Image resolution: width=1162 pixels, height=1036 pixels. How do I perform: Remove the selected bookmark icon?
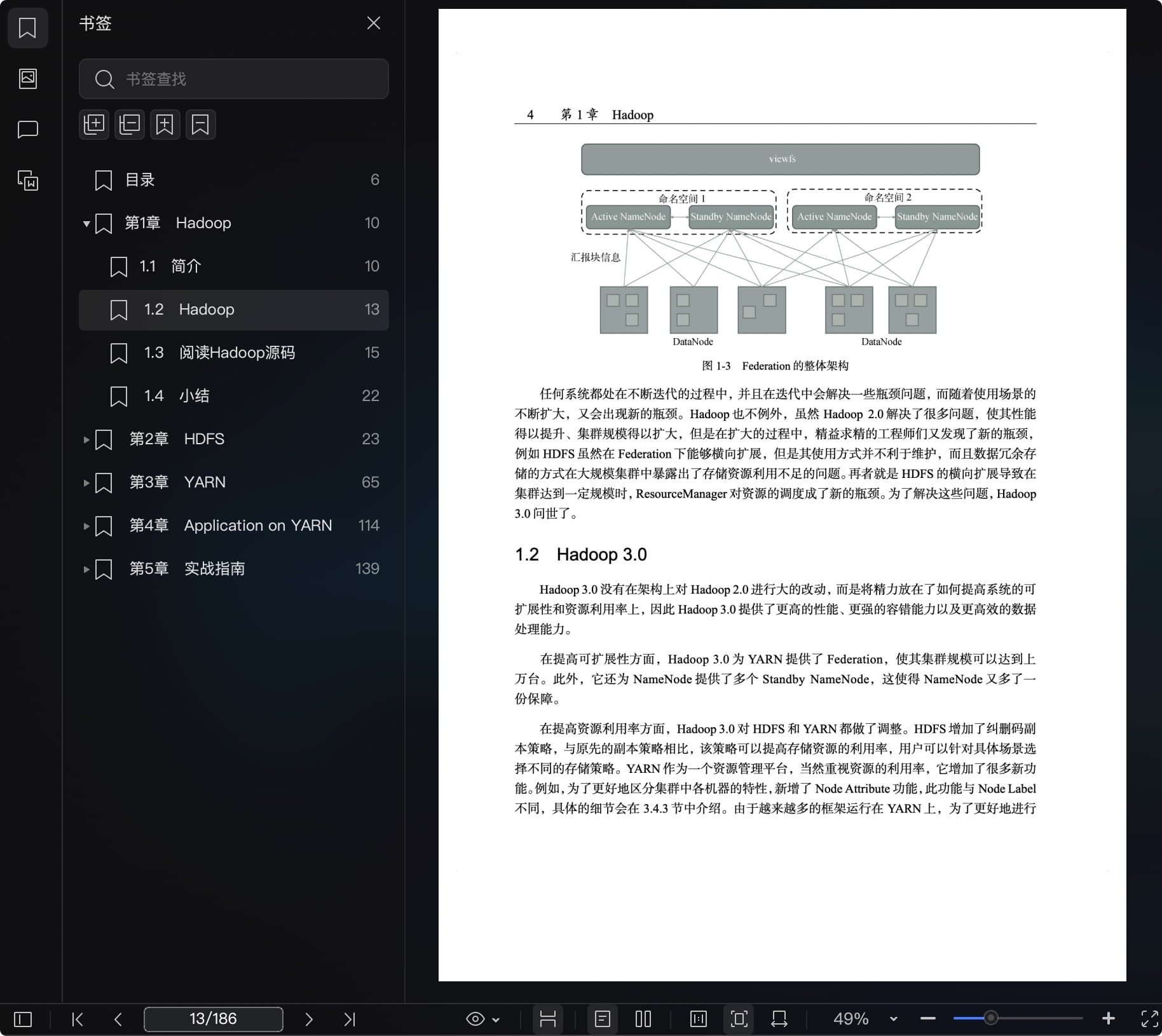(x=201, y=124)
